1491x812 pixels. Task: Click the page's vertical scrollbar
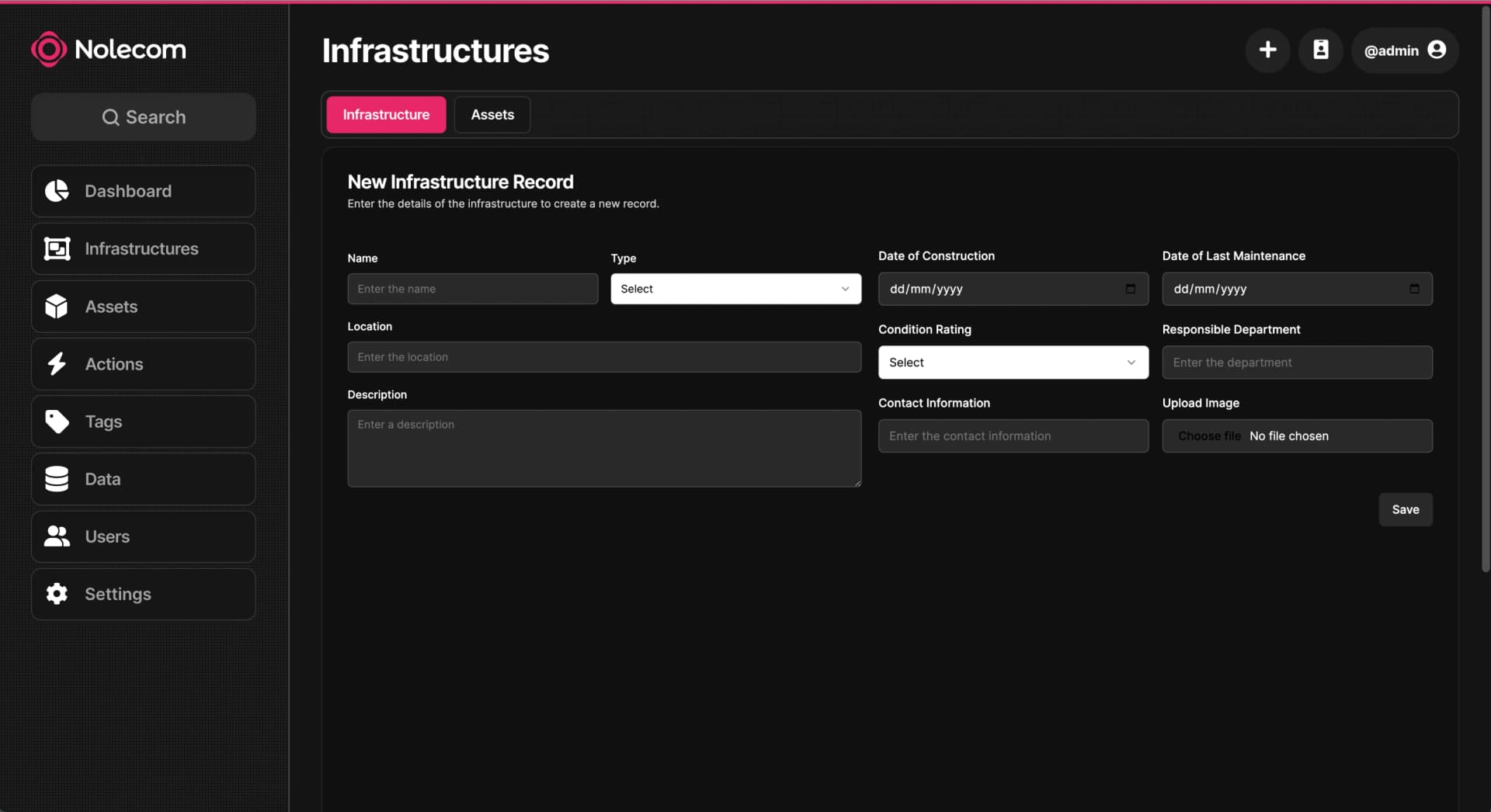[x=1485, y=287]
